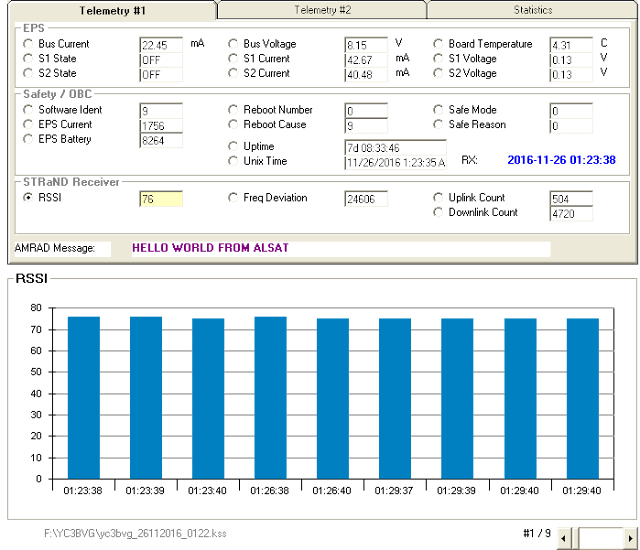Plot Board Temperature via its radio button
The image size is (640, 550).
438,44
